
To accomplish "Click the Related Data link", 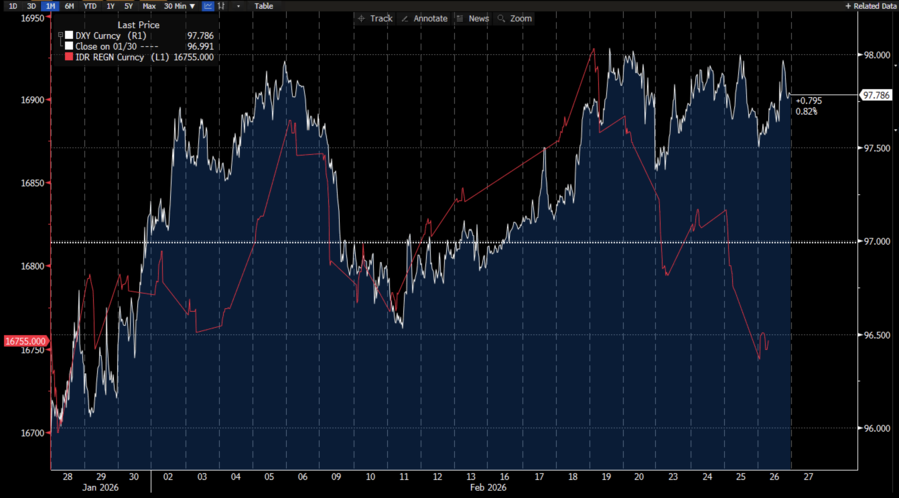I will point(874,6).
